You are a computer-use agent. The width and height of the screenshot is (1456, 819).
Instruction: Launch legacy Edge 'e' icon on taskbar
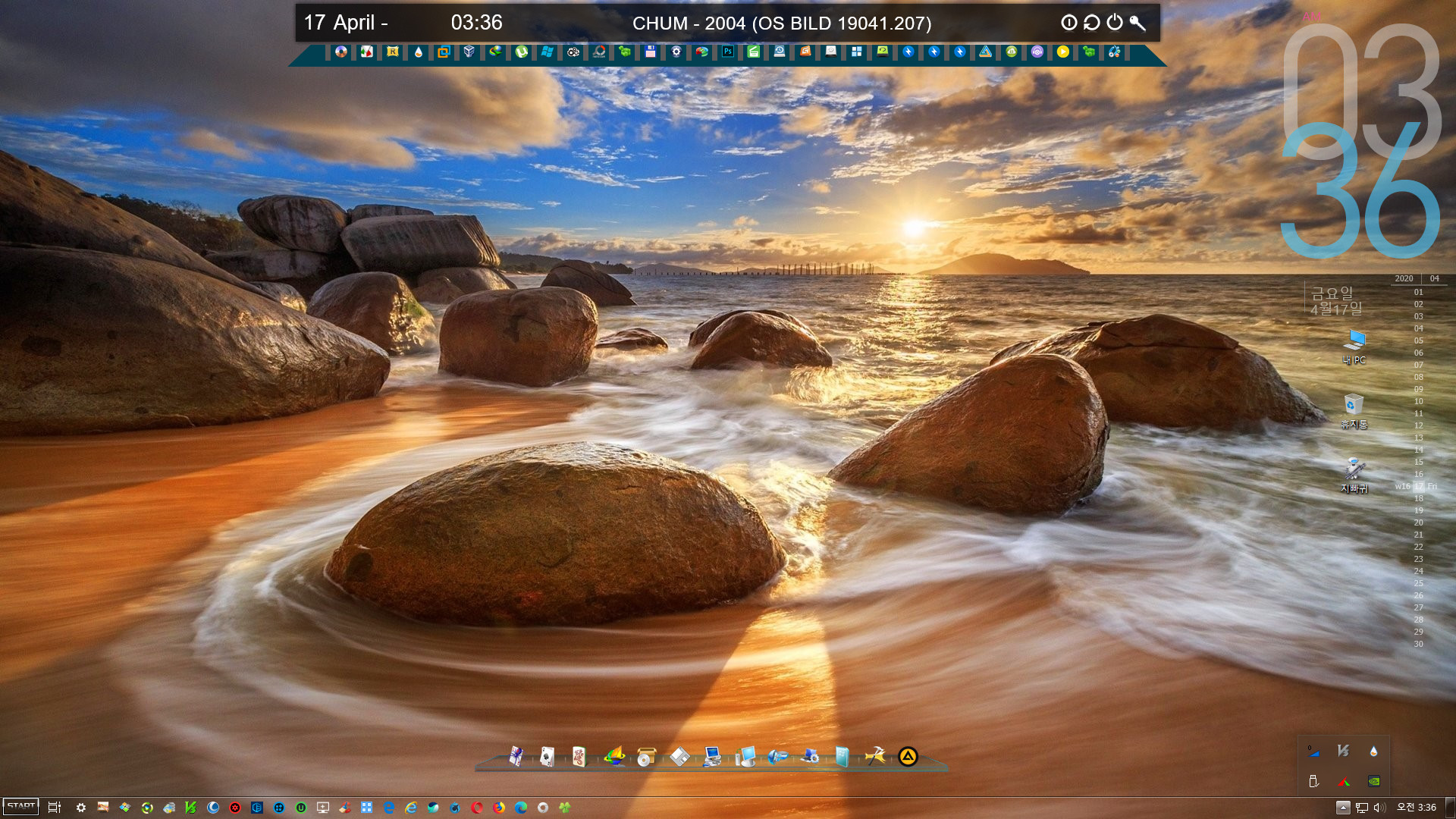389,808
